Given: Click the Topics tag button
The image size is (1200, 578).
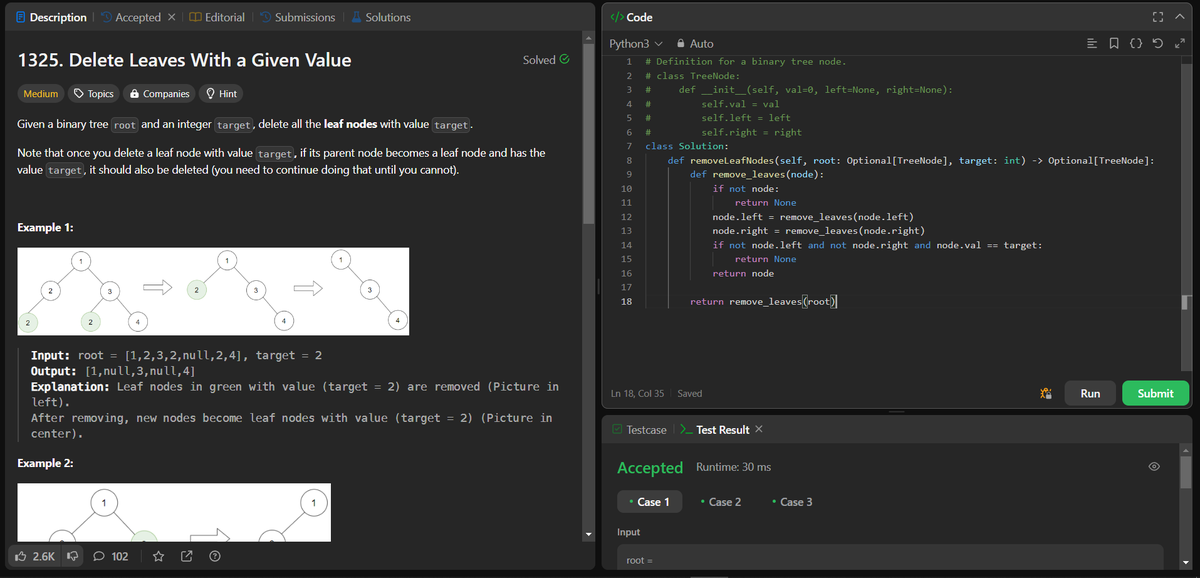Looking at the screenshot, I should (x=94, y=94).
